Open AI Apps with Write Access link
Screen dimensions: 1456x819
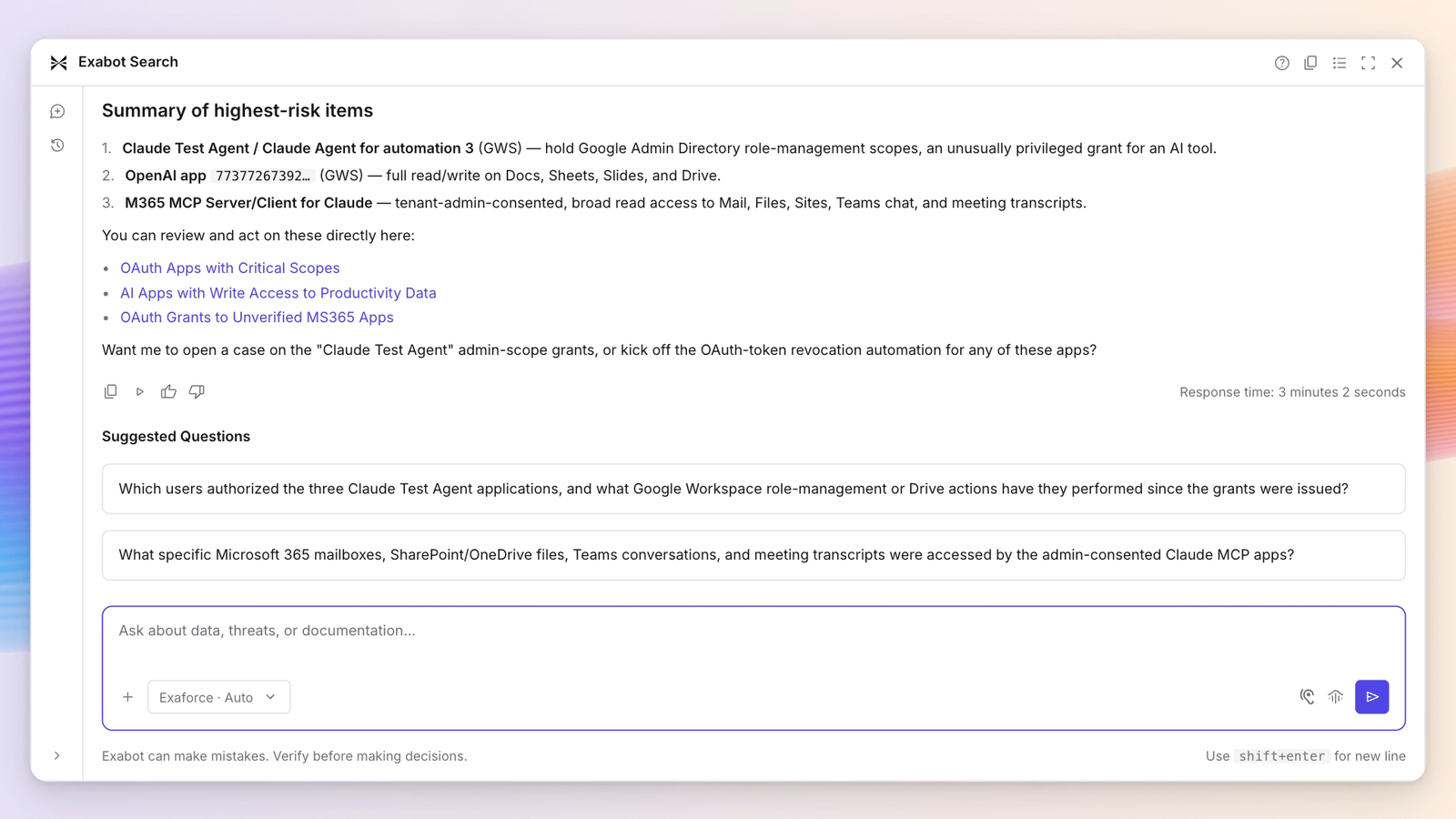pyautogui.click(x=278, y=293)
